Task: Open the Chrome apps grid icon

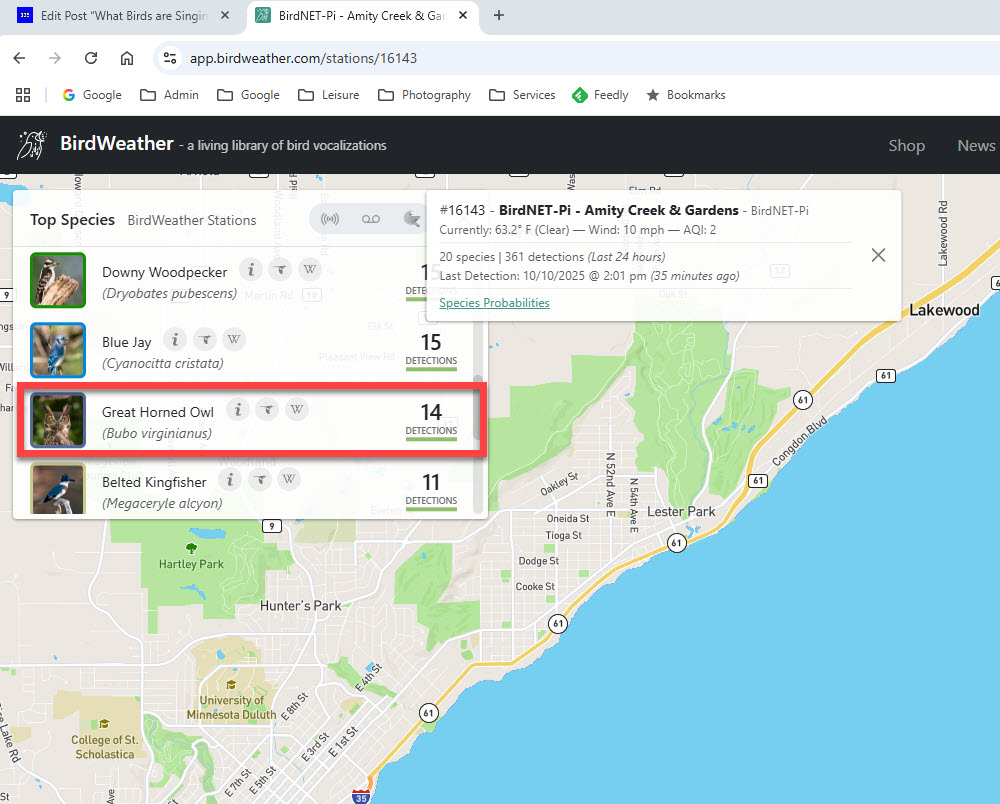Action: point(22,95)
